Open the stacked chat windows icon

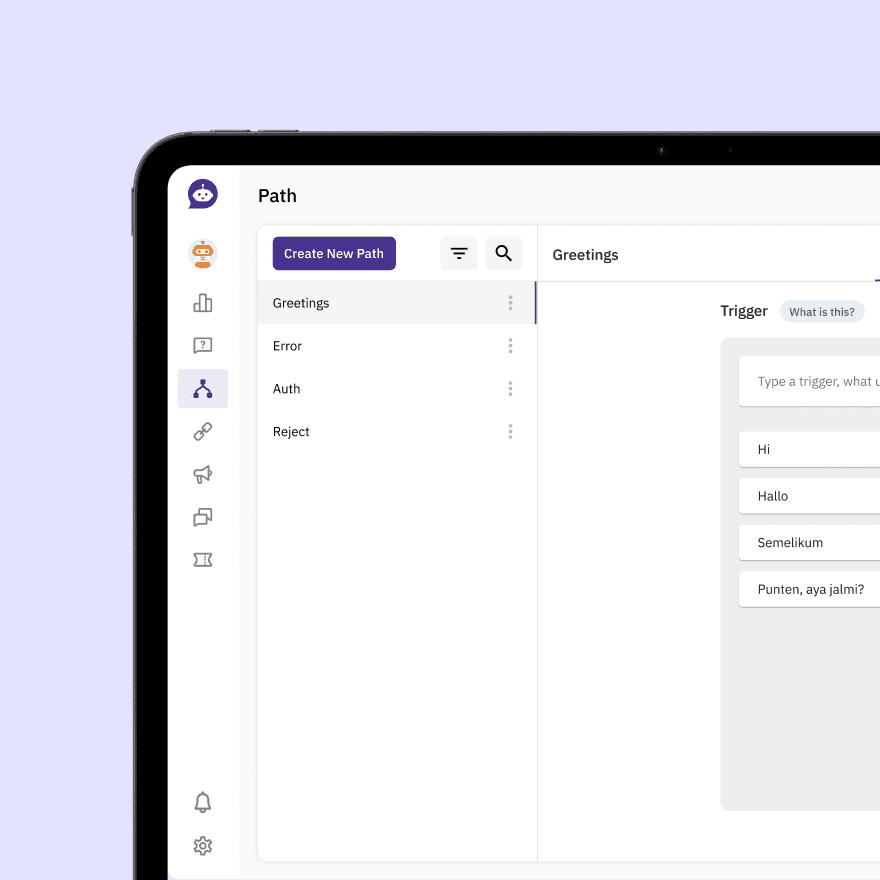(x=203, y=517)
